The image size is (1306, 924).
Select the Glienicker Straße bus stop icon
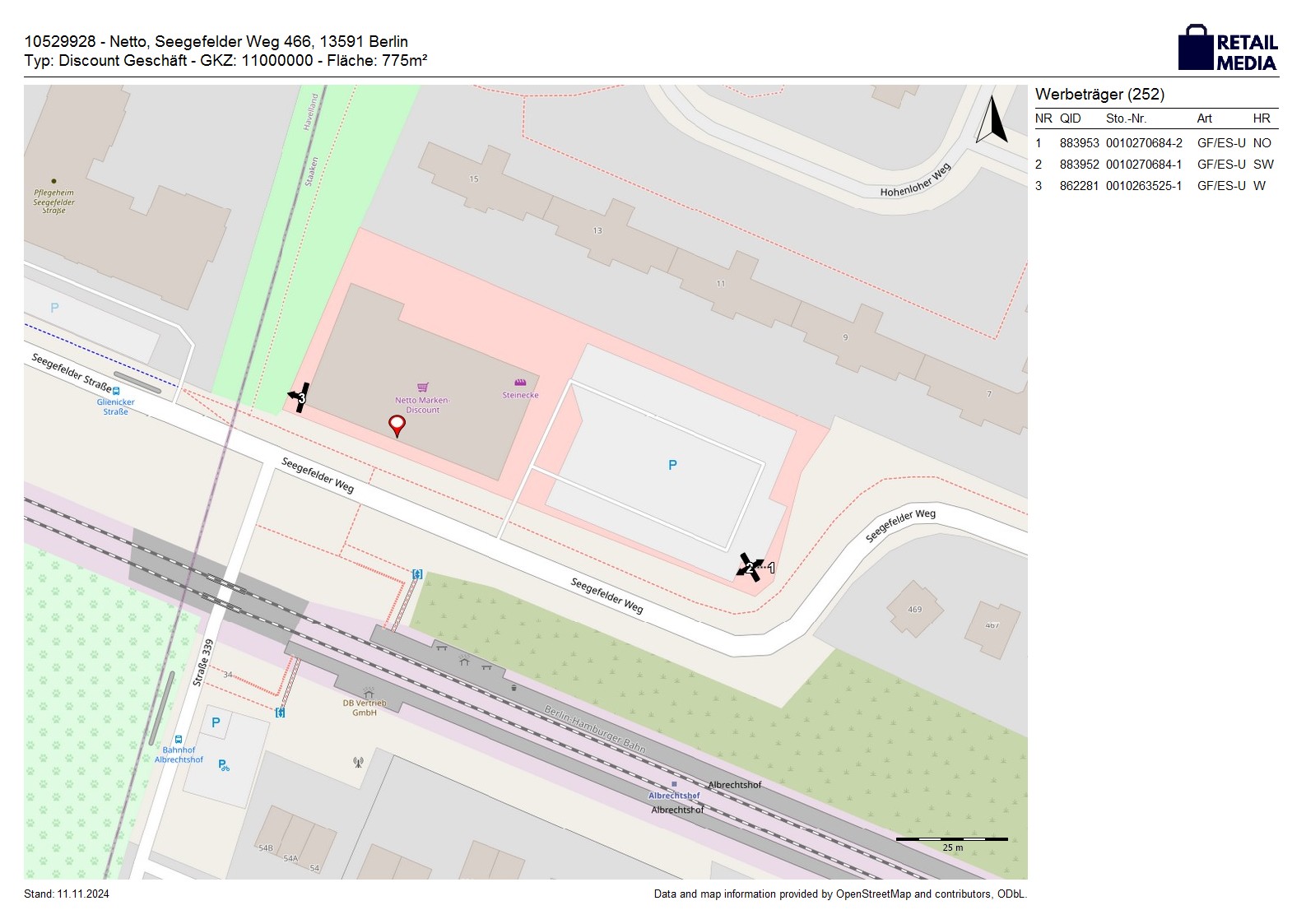(116, 391)
